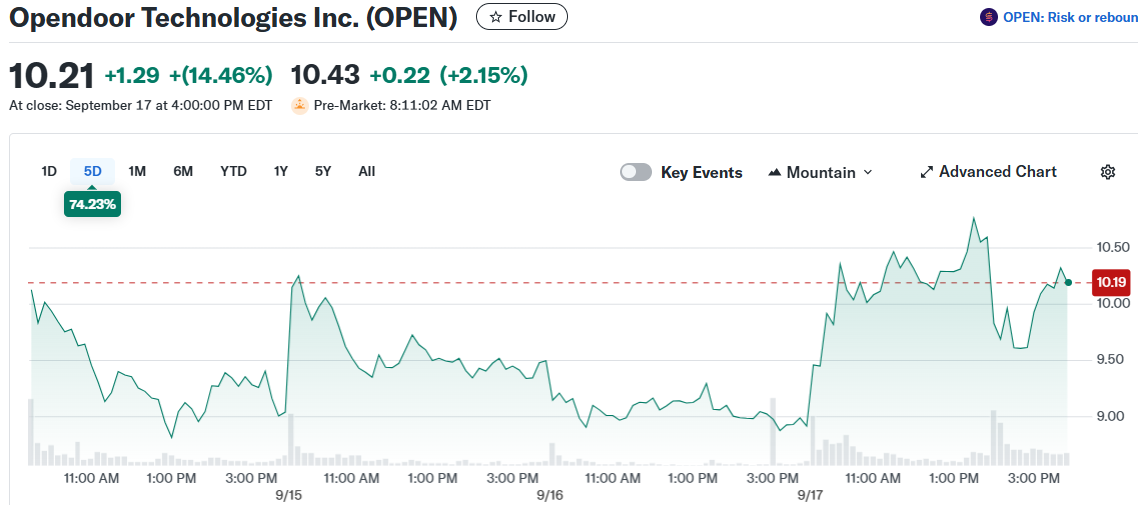The width and height of the screenshot is (1138, 505).
Task: Open the Mountain chart type dropdown
Action: pyautogui.click(x=820, y=172)
